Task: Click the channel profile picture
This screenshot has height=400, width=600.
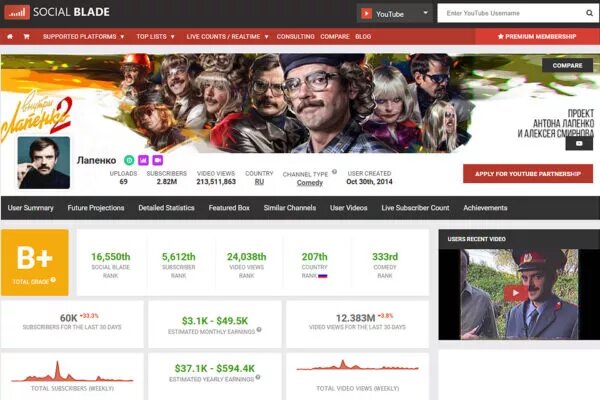Action: coord(44,162)
